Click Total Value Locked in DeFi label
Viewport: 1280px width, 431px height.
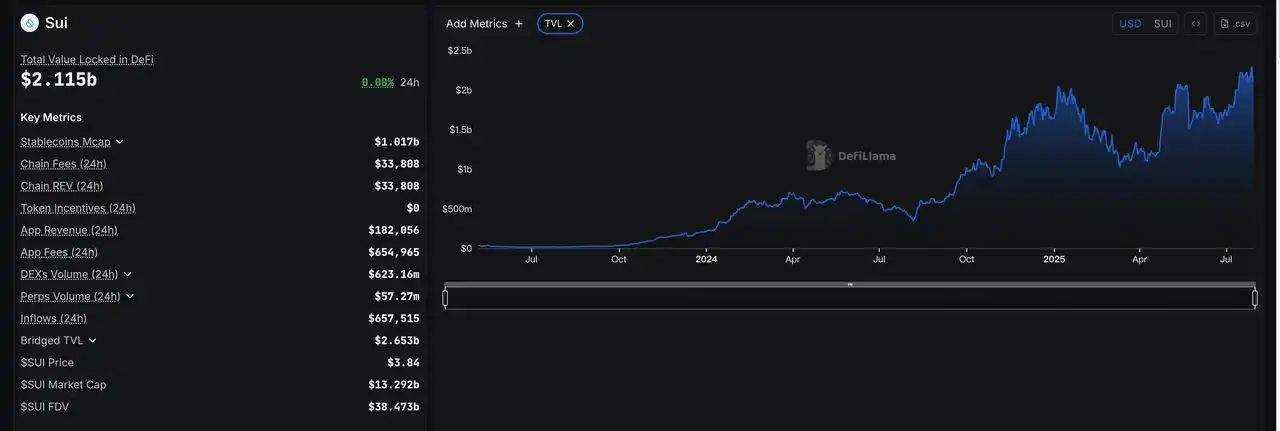87,59
